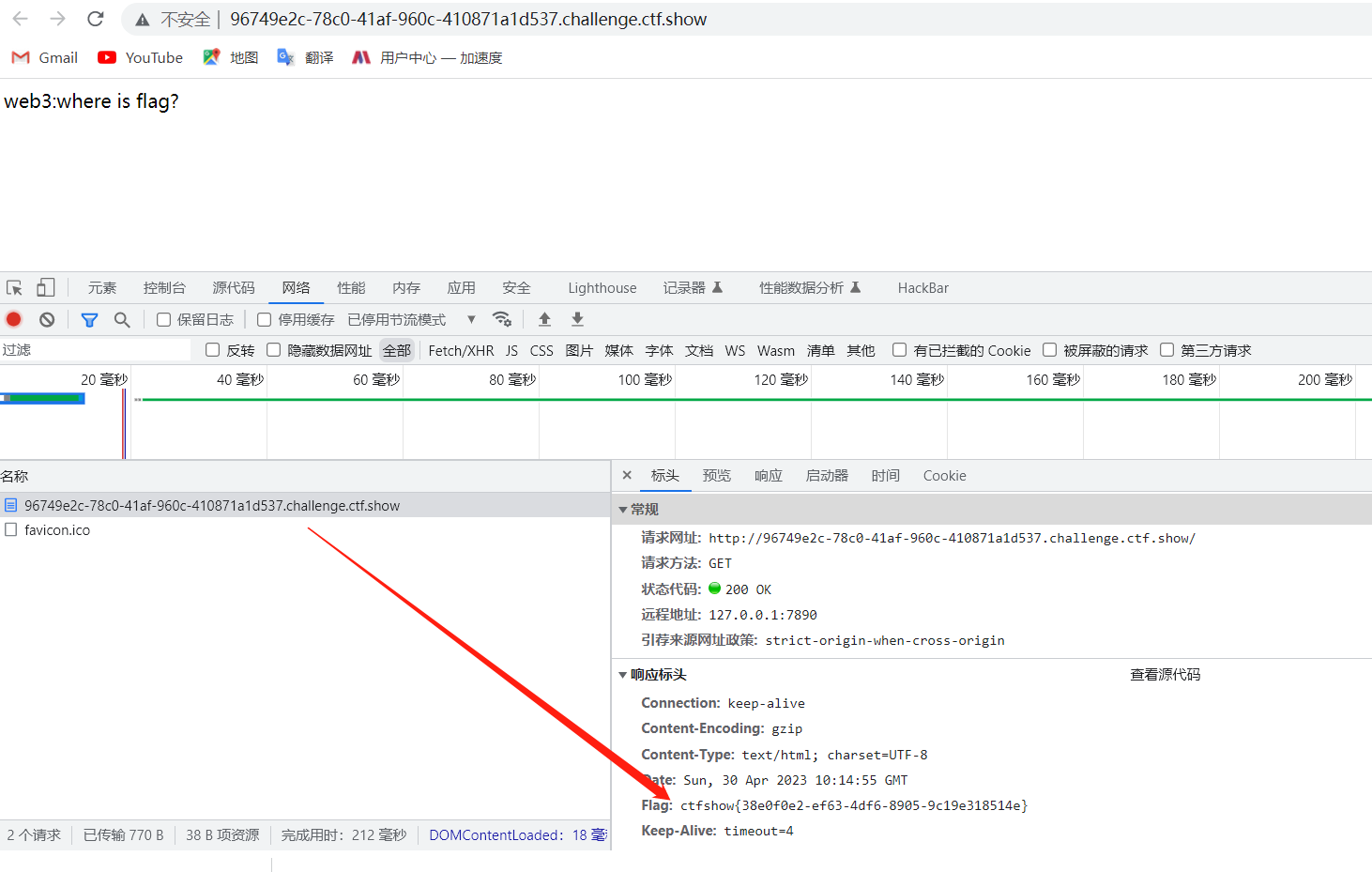Collapse the 常规 section
This screenshot has width=1372, height=872.
pos(623,510)
